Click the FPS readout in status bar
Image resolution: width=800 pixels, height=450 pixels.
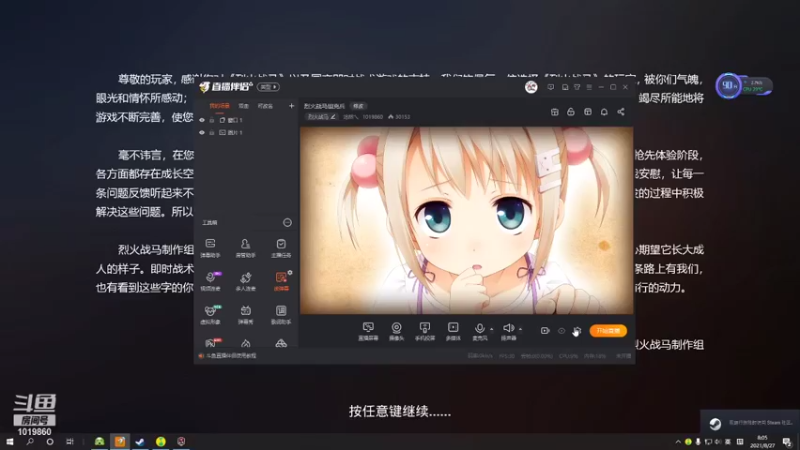coord(506,356)
